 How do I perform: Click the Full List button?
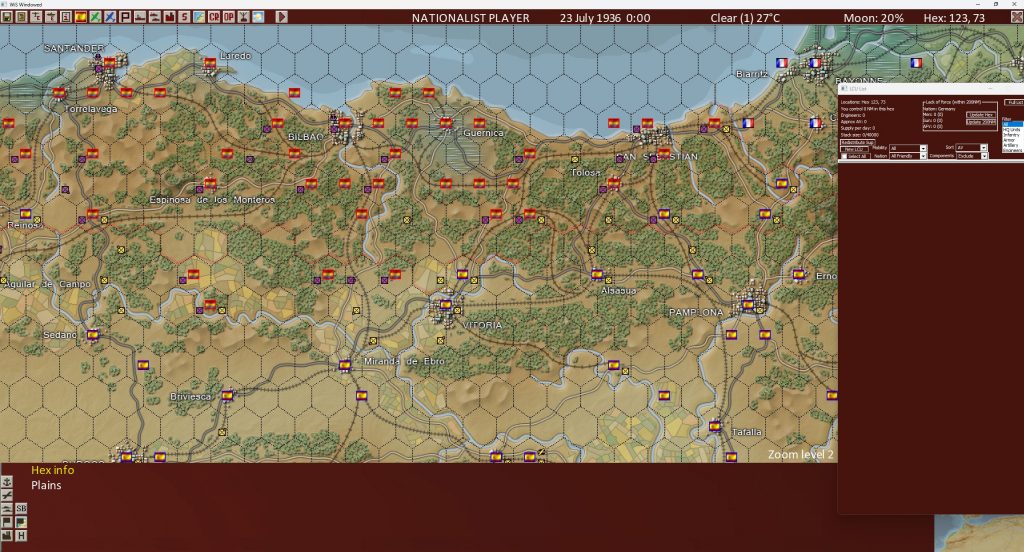click(x=1014, y=102)
